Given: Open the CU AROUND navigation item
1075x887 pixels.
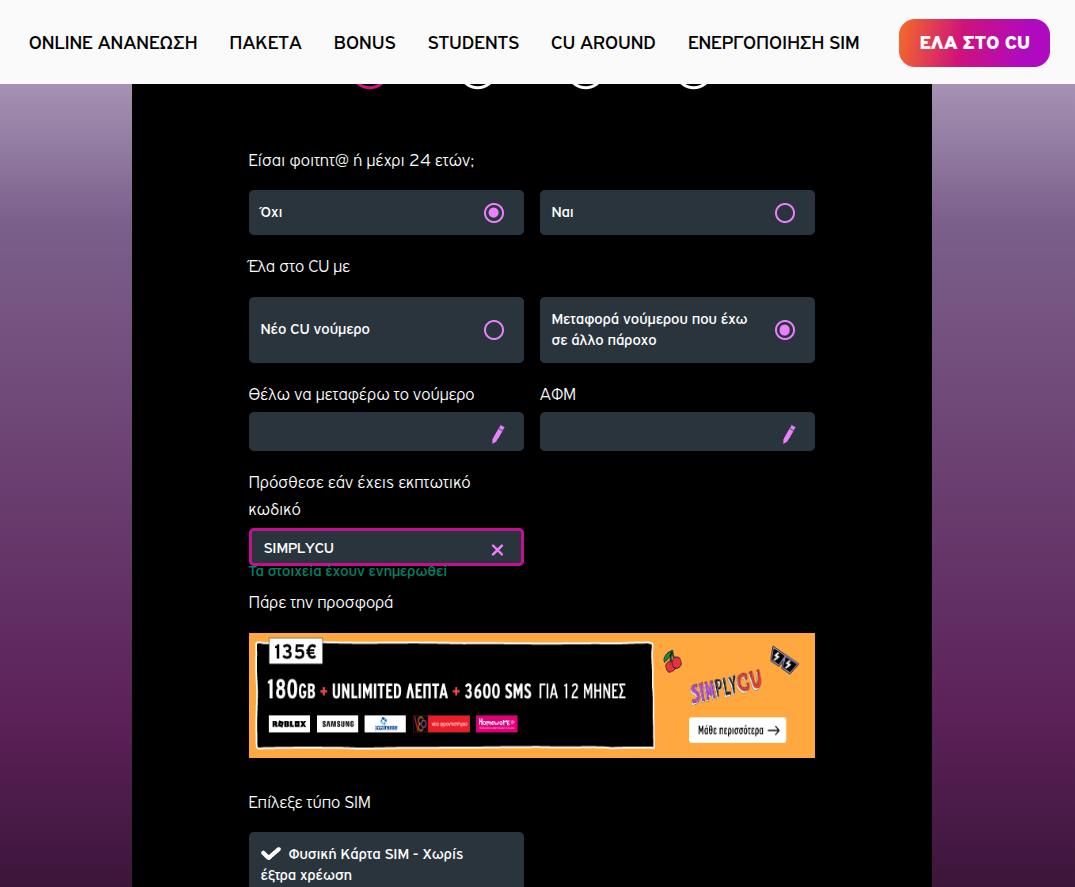Looking at the screenshot, I should (603, 43).
